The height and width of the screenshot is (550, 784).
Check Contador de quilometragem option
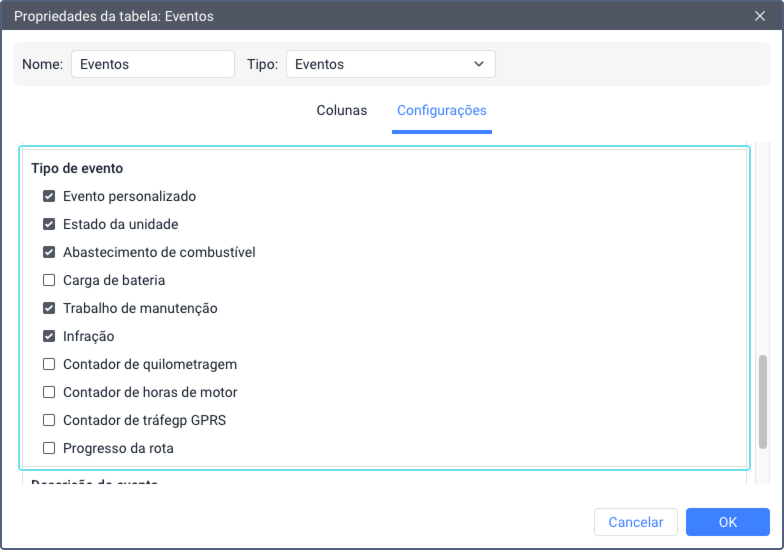click(49, 365)
